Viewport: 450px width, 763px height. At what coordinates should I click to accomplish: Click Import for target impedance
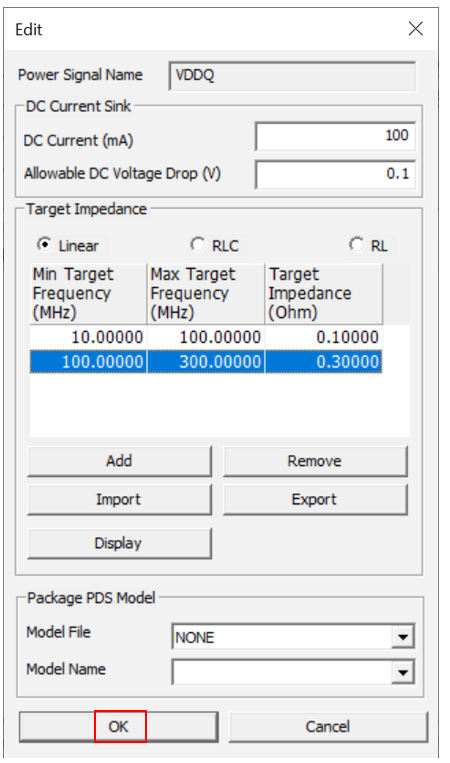pos(119,500)
